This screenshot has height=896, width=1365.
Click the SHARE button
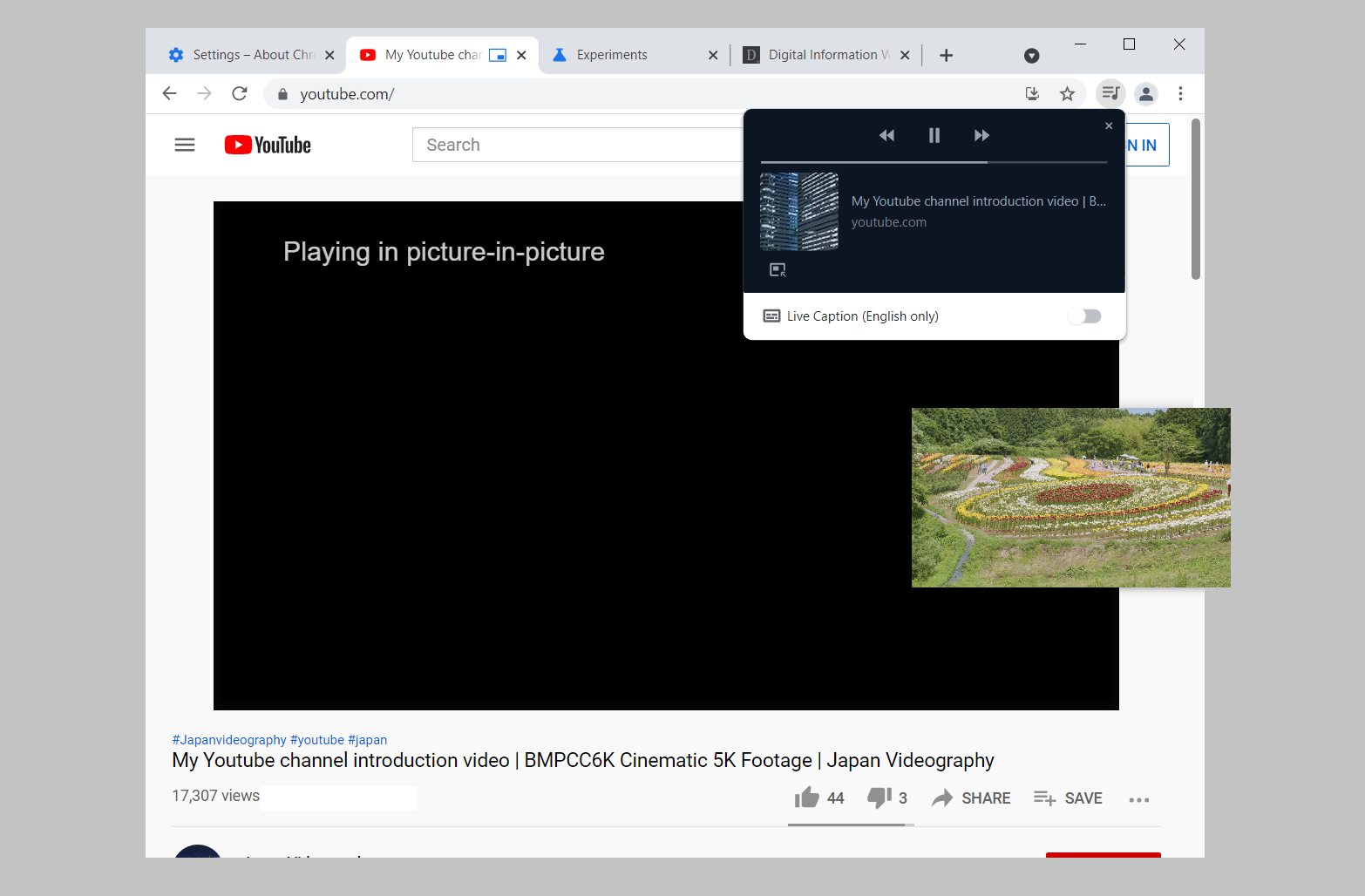[971, 798]
